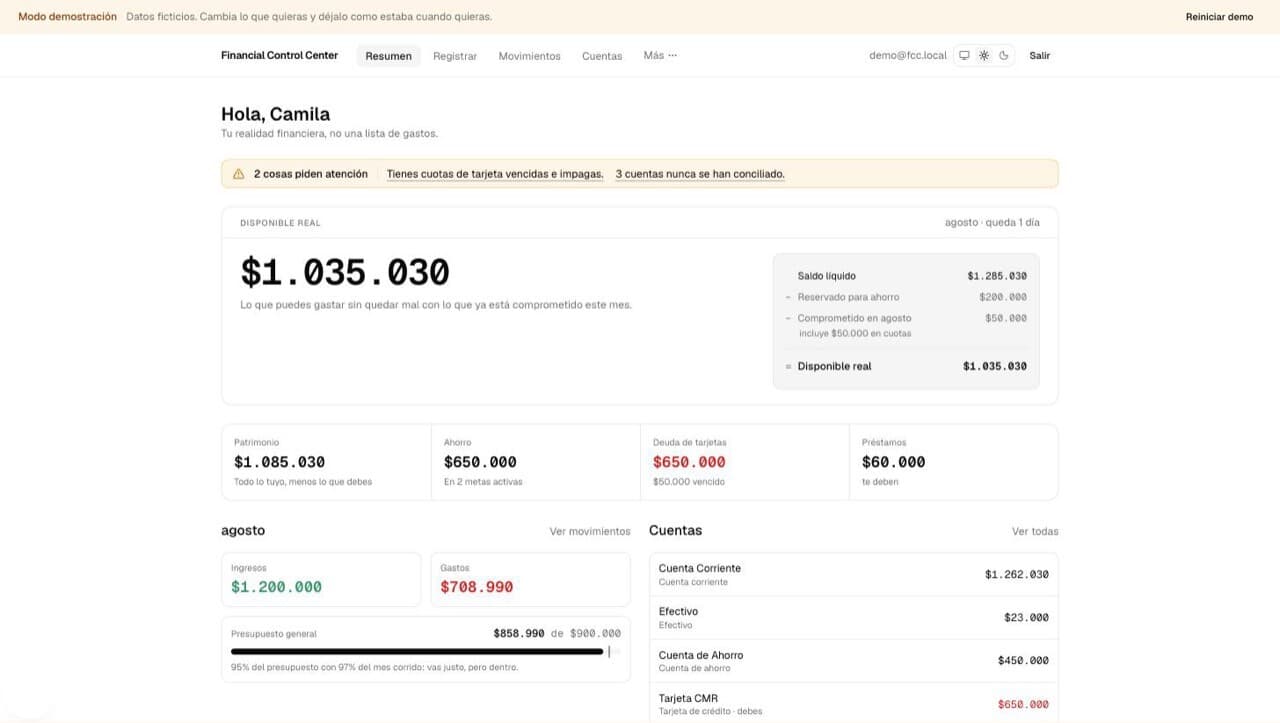Click the Ingresos $1.200.000 card
Screen dimensions: 1280x723
coord(321,579)
